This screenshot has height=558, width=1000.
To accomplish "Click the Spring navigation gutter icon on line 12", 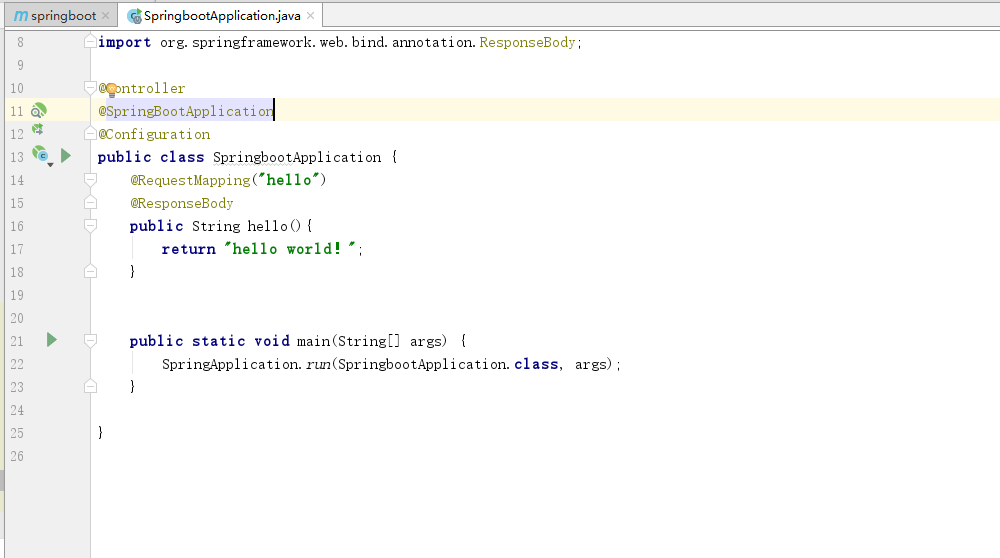I will pyautogui.click(x=38, y=129).
